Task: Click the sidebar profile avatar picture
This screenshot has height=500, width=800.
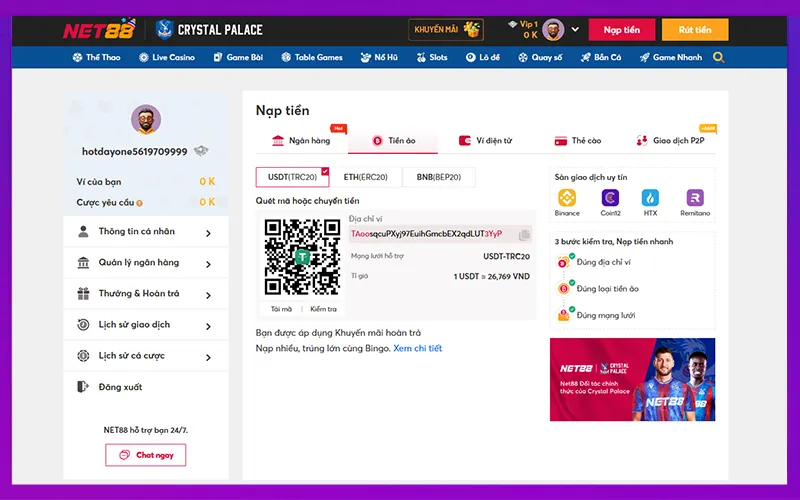Action: (146, 119)
